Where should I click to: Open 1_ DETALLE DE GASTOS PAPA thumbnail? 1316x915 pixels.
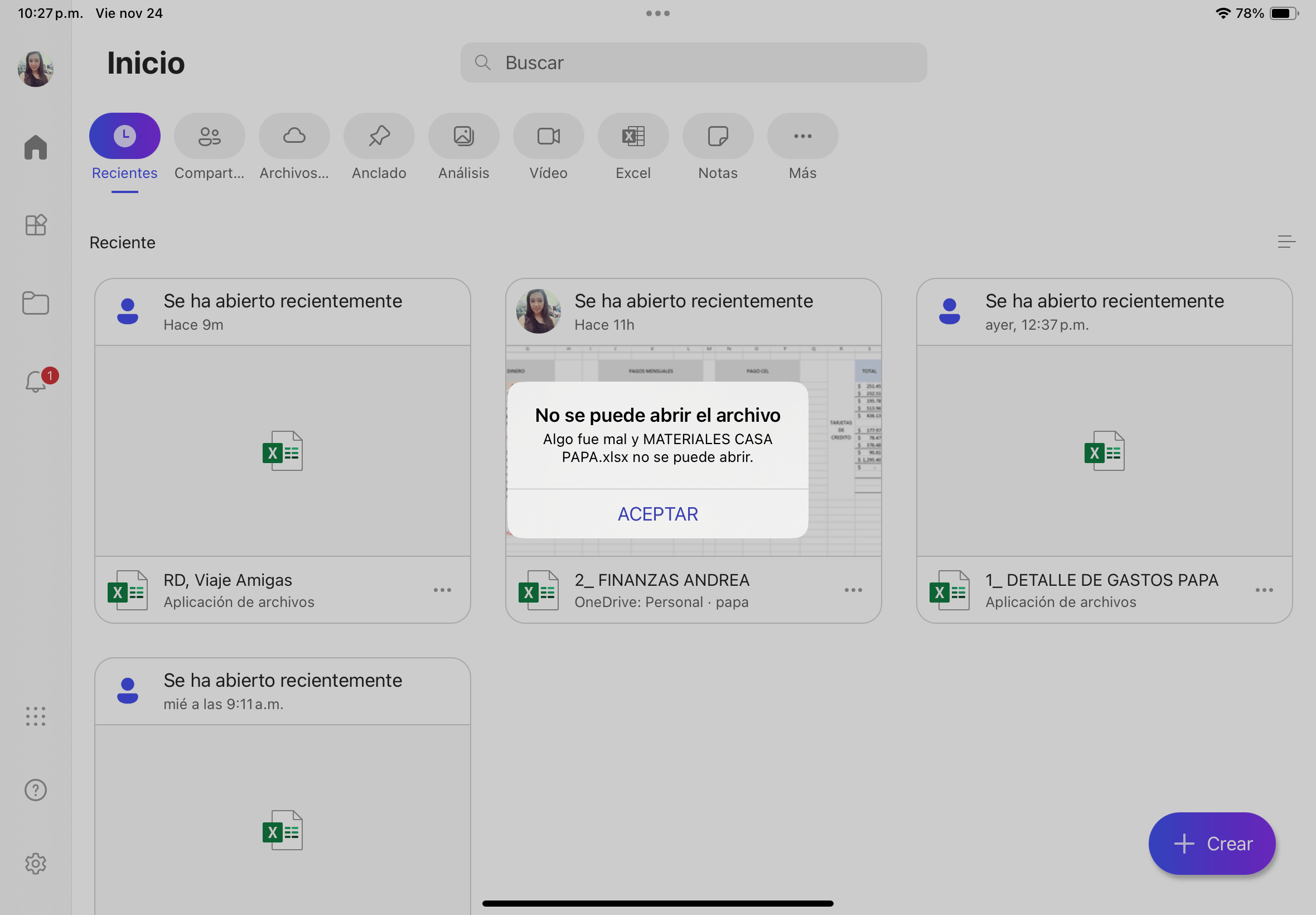pyautogui.click(x=1104, y=451)
